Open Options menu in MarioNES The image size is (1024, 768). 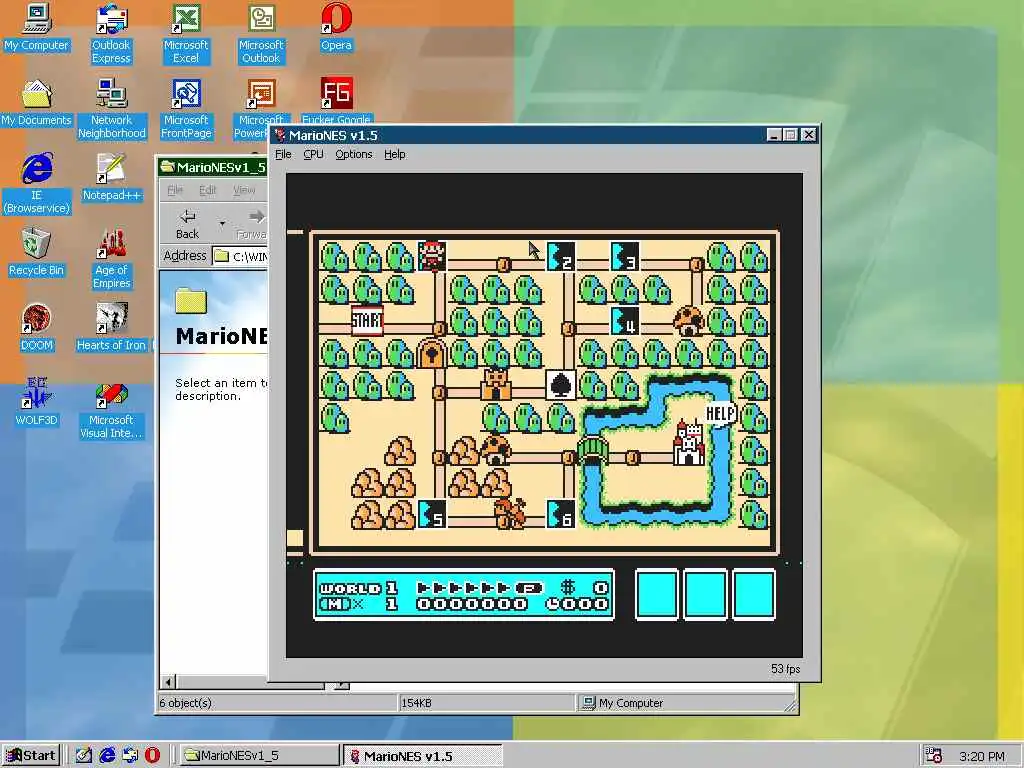click(354, 154)
